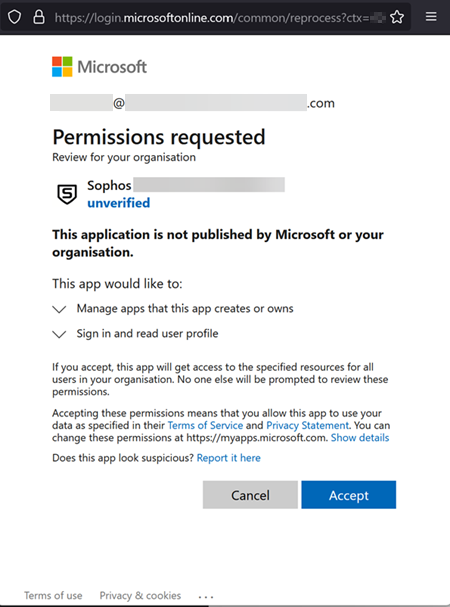Click 'Report it here' link
The height and width of the screenshot is (607, 450).
click(x=228, y=458)
